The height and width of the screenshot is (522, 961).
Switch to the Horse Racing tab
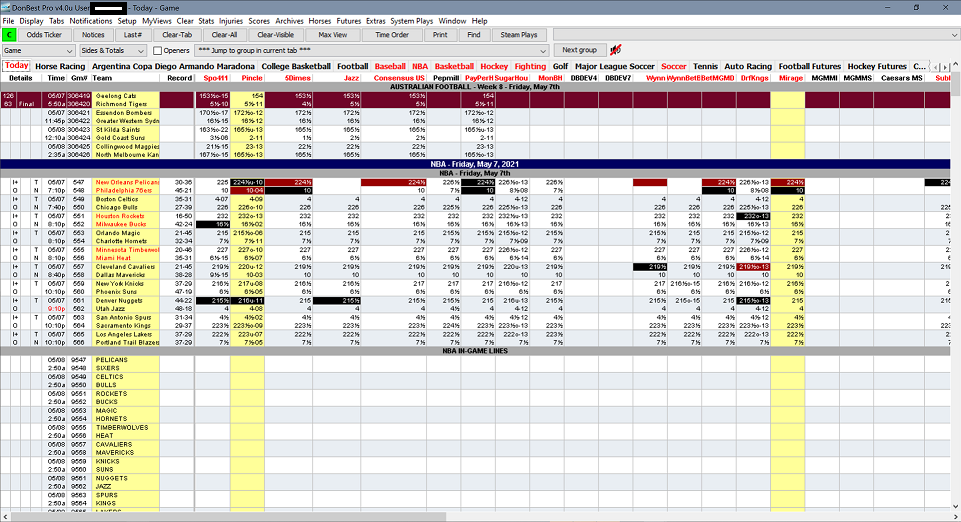point(60,66)
